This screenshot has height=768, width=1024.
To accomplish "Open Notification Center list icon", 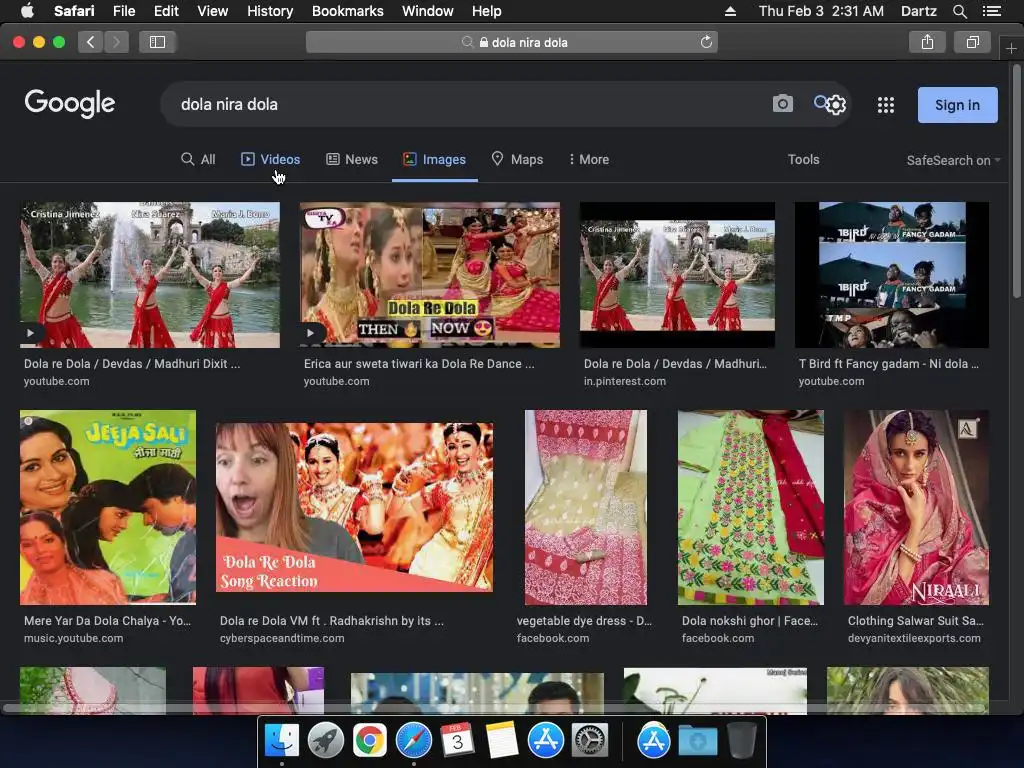I will (991, 11).
